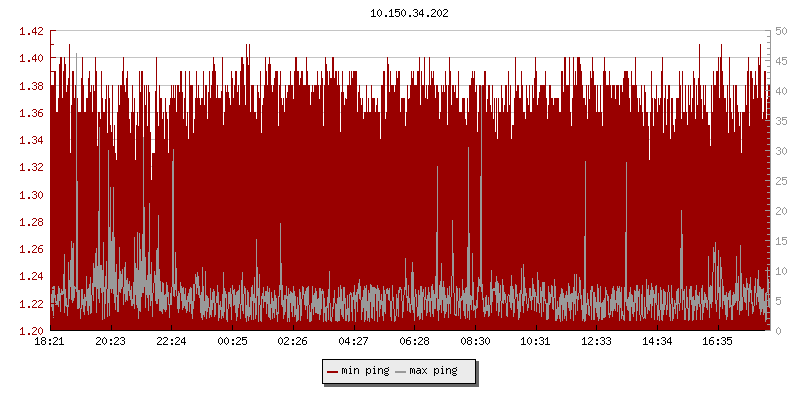Image resolution: width=800 pixels, height=400 pixels.
Task: Toggle the max ping legend label
Action: [433, 371]
